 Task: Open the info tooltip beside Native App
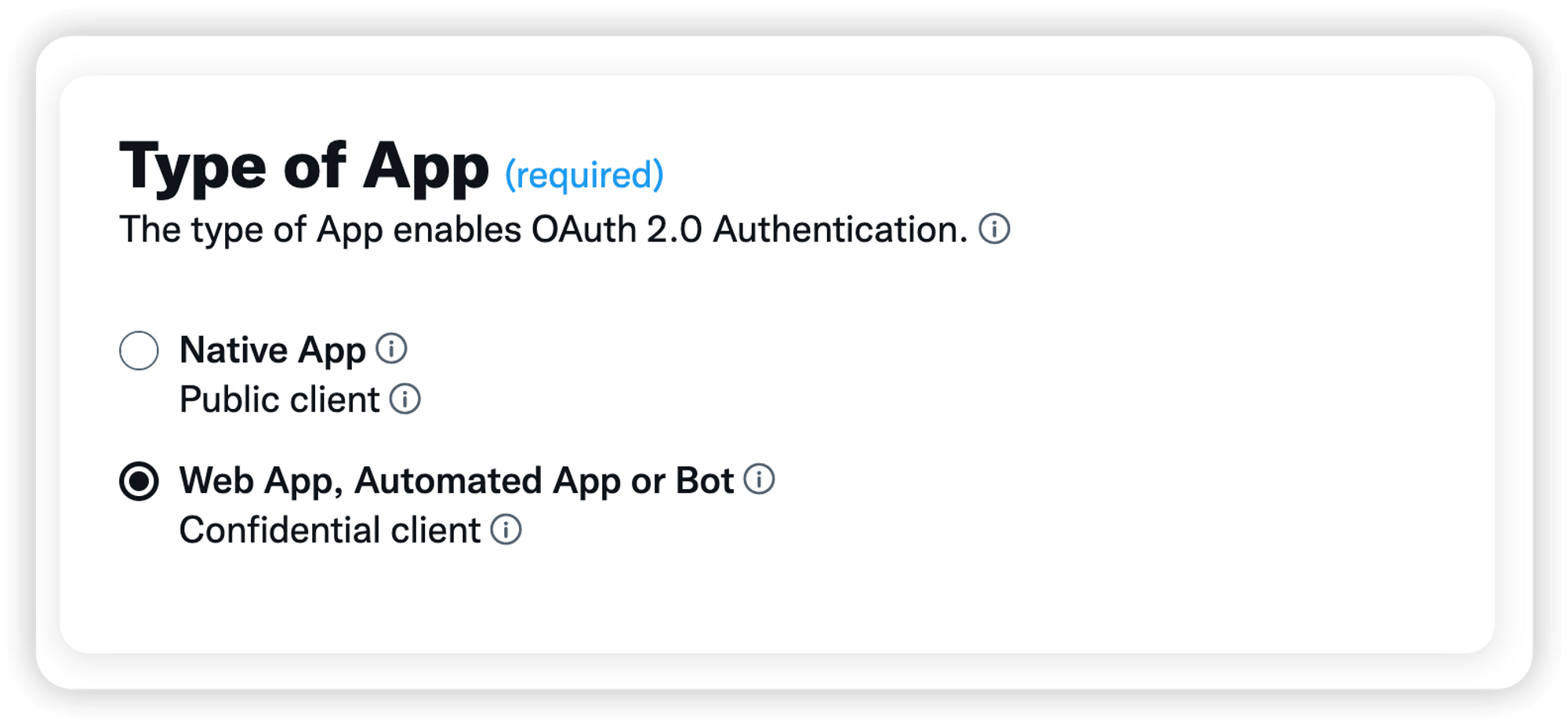point(393,347)
